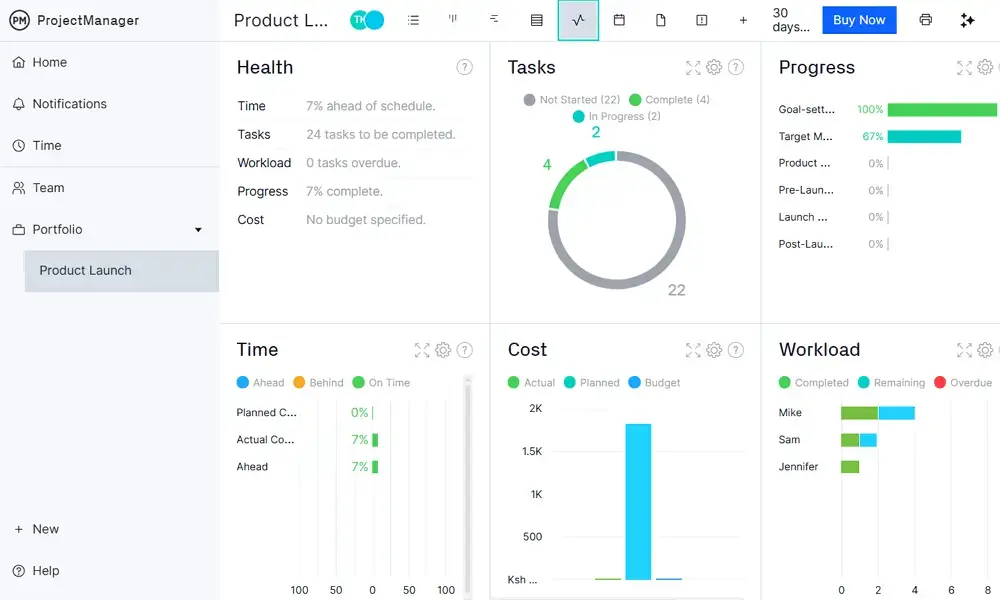Open the calendar view icon
Screen dimensions: 1000x600
click(619, 20)
